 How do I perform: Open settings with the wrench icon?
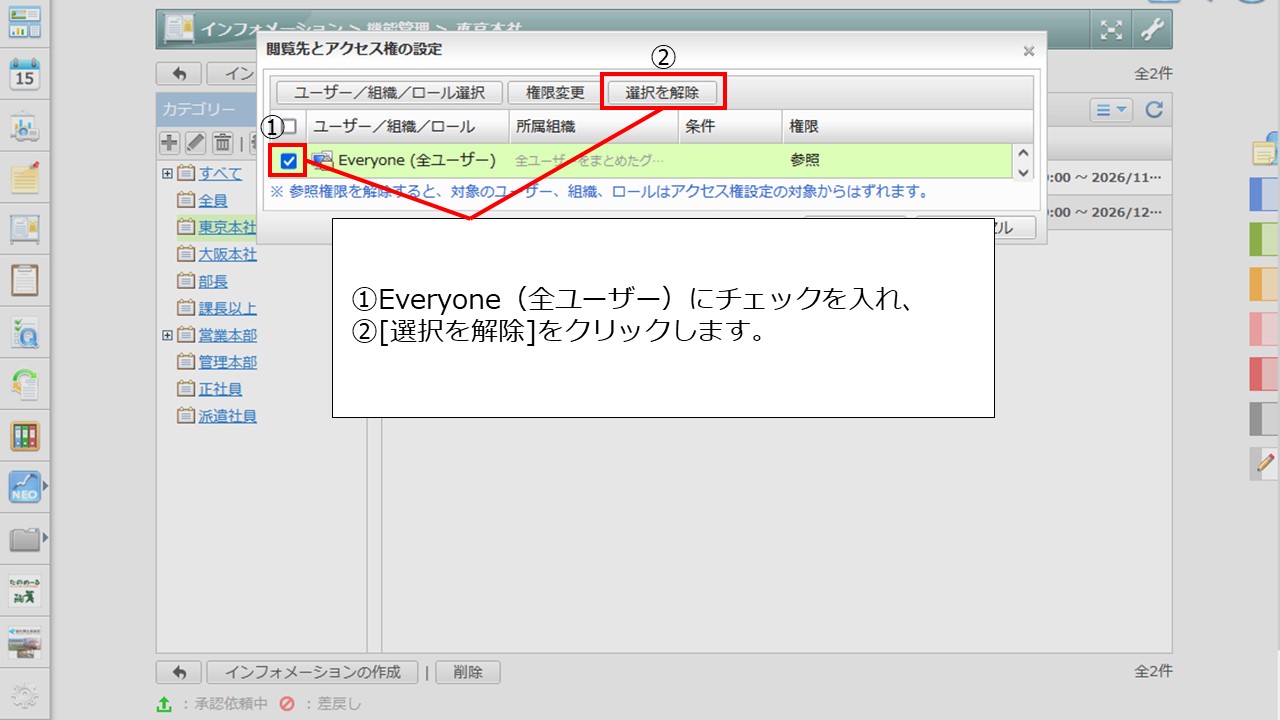pyautogui.click(x=1151, y=30)
